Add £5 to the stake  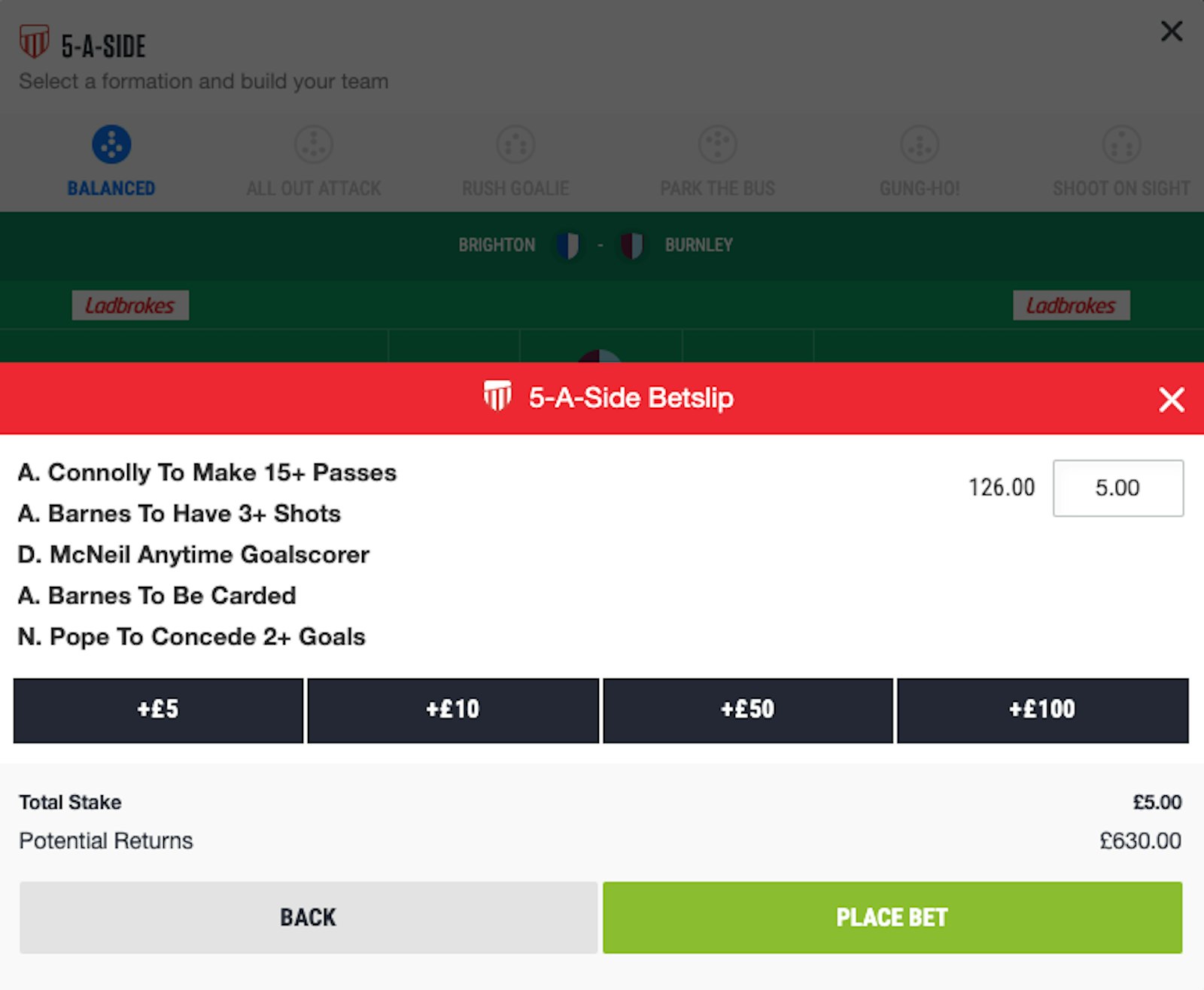pyautogui.click(x=158, y=710)
